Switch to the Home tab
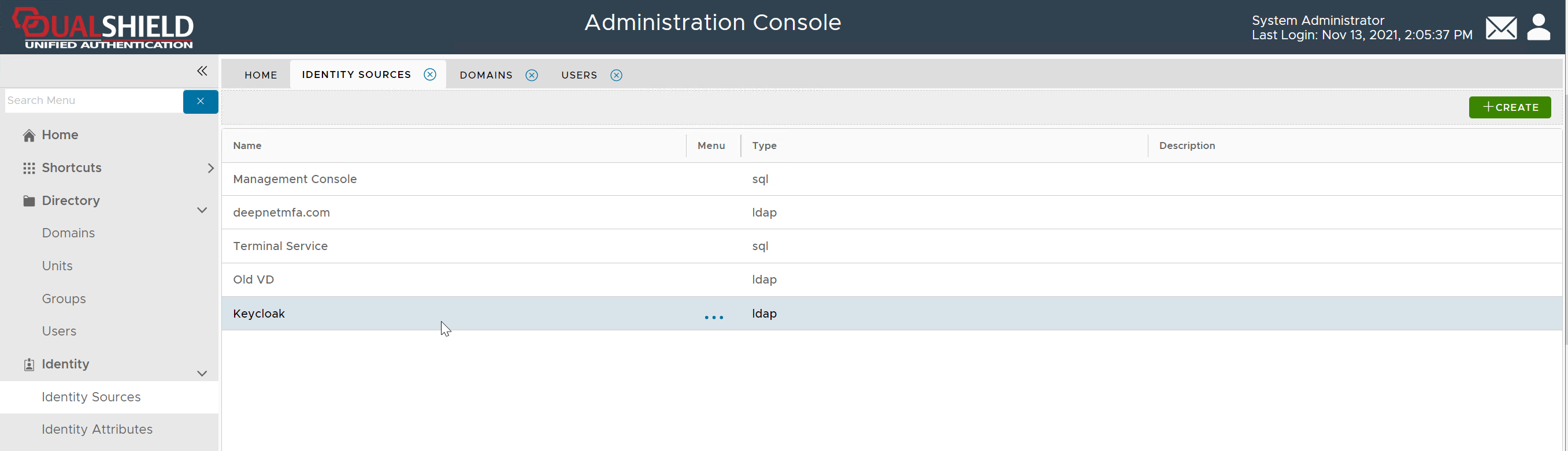1568x451 pixels. pos(261,76)
